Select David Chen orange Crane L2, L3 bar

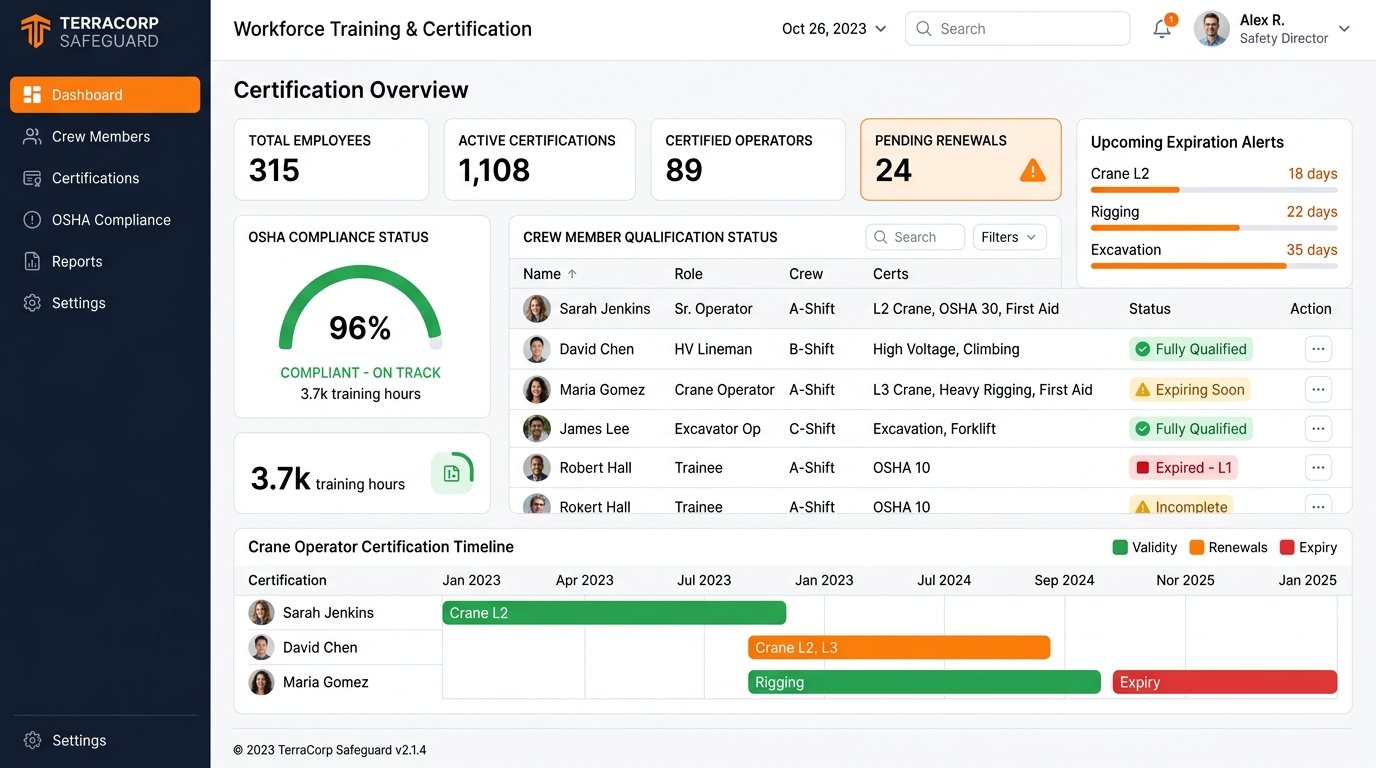tap(899, 648)
